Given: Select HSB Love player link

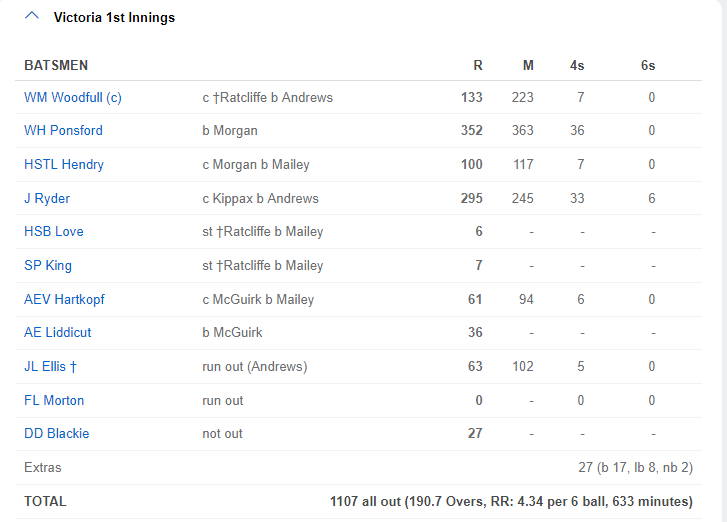Looking at the screenshot, I should click(54, 231).
